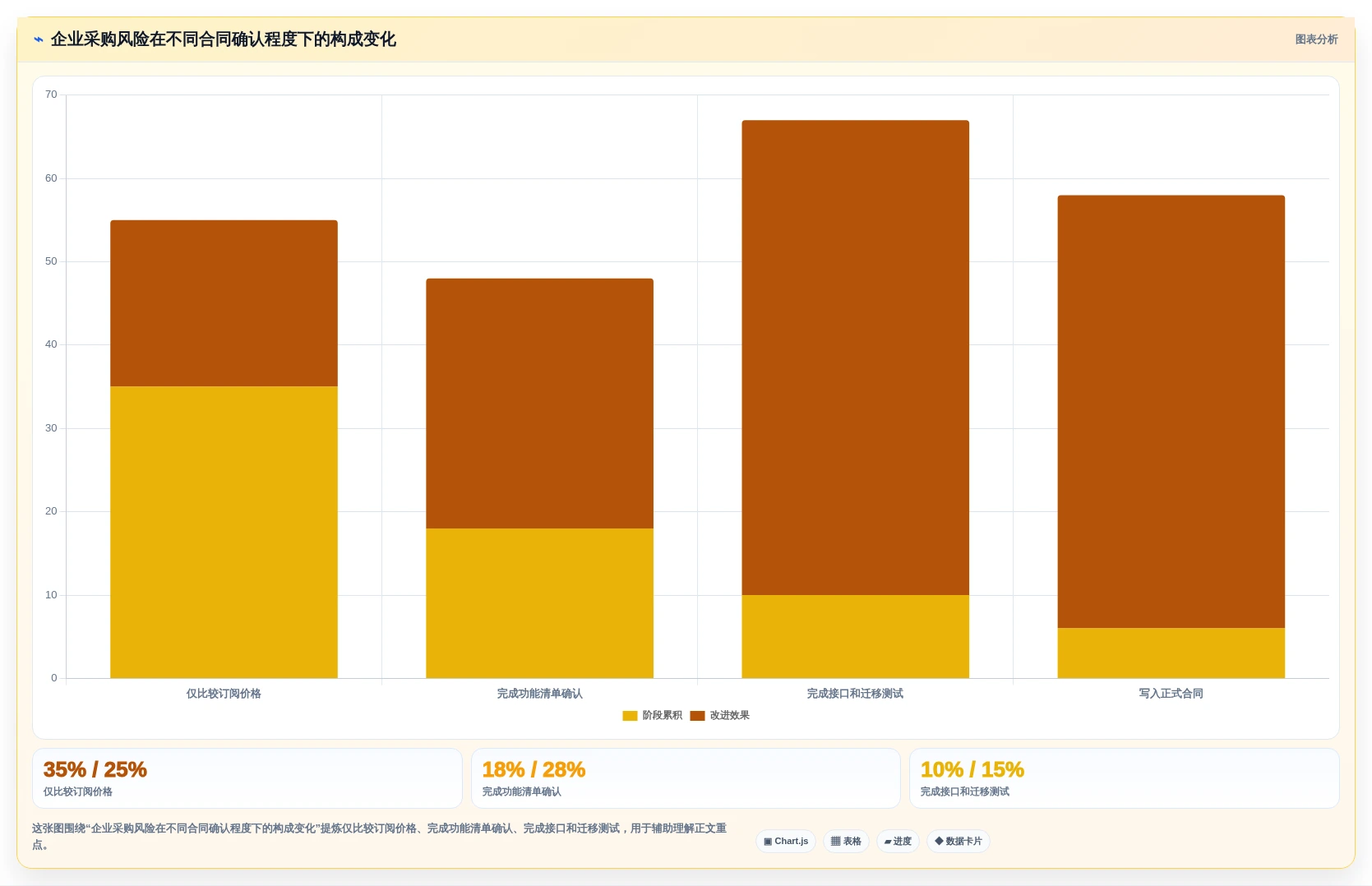1372x886 pixels.
Task: Click the brown bar segment for 完成接口和迁移测试
Action: click(x=855, y=358)
